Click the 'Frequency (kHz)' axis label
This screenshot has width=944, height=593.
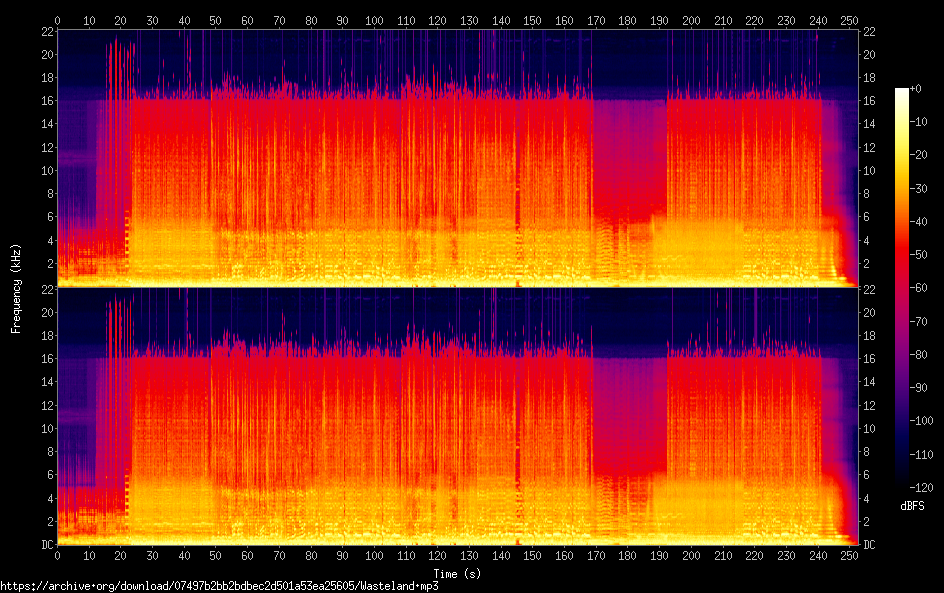click(x=16, y=287)
